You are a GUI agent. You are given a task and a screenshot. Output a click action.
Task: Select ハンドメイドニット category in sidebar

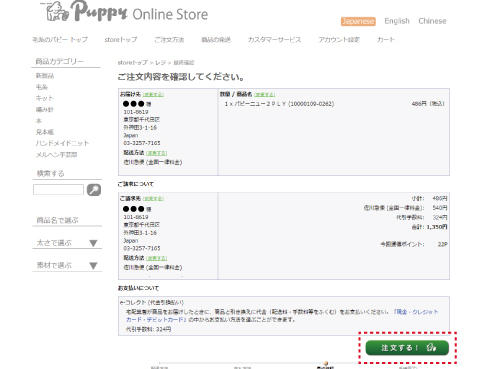click(62, 143)
